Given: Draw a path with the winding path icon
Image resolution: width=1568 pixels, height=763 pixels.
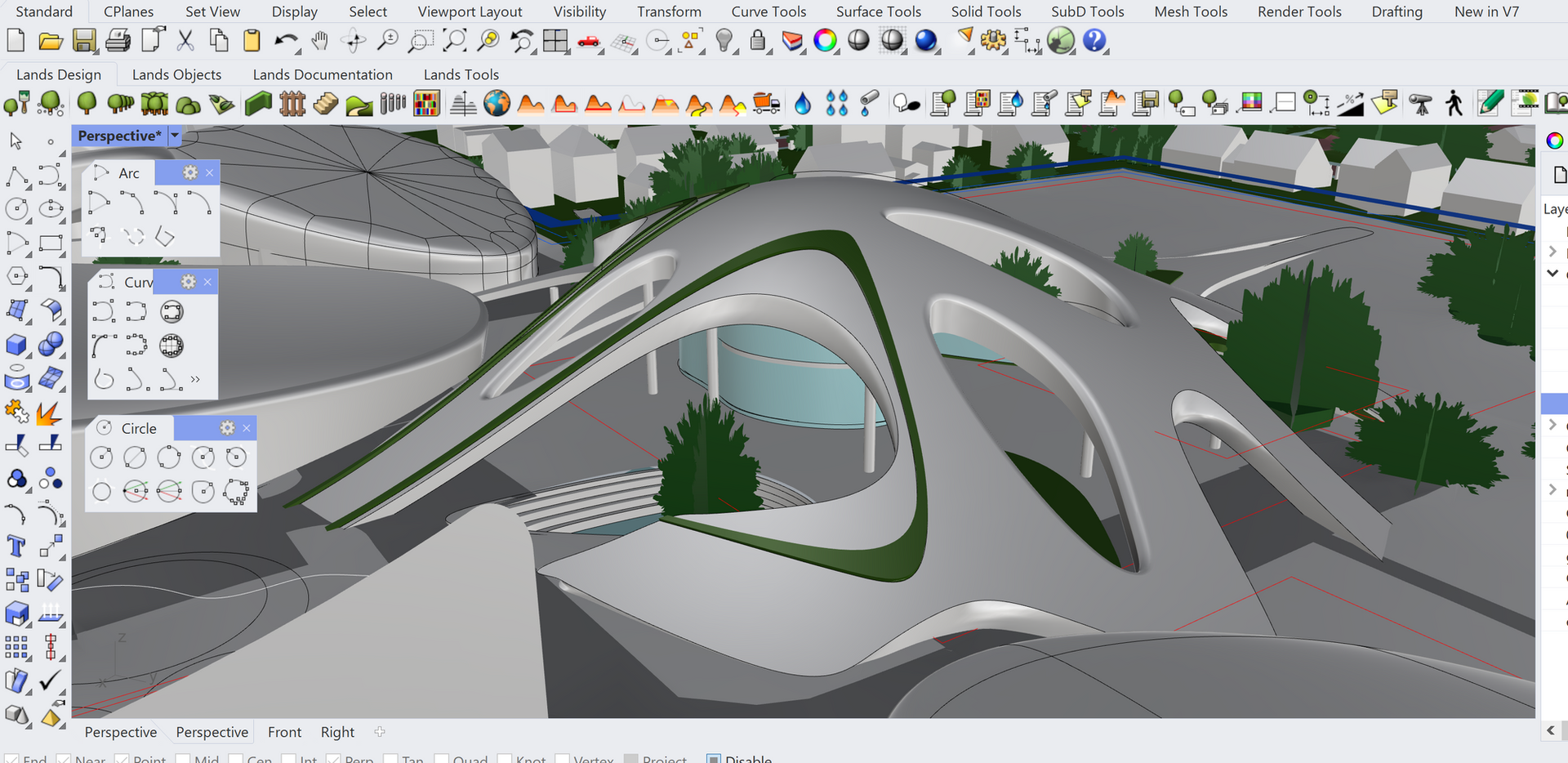Looking at the screenshot, I should pos(359,105).
